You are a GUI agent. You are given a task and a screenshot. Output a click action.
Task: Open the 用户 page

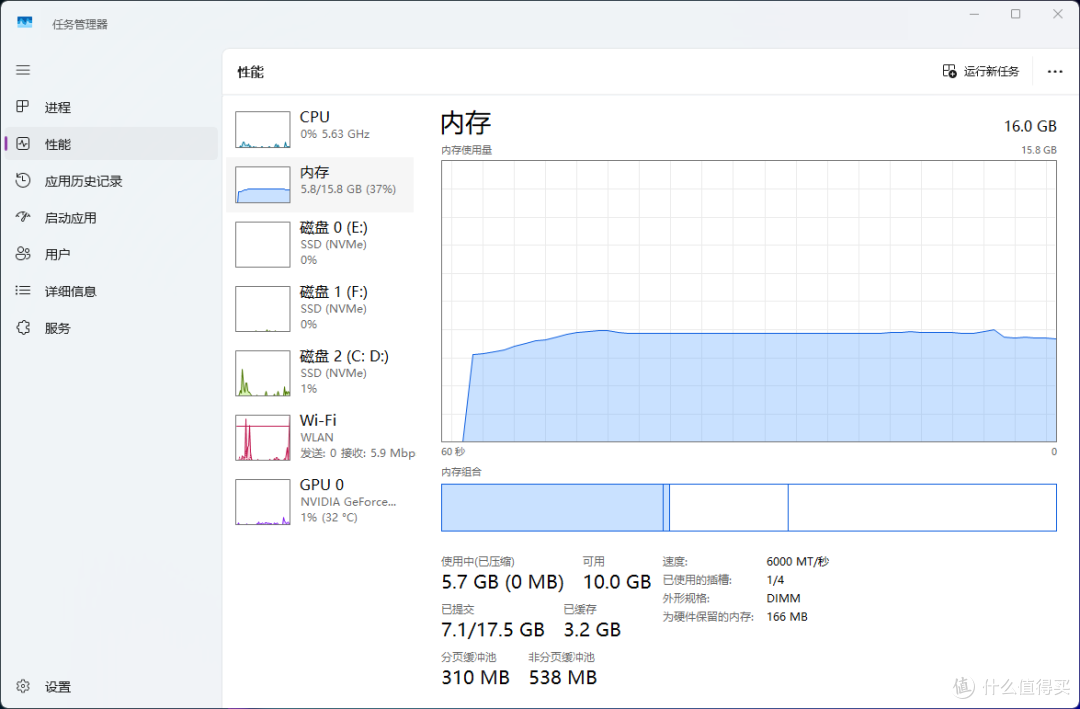pos(111,254)
